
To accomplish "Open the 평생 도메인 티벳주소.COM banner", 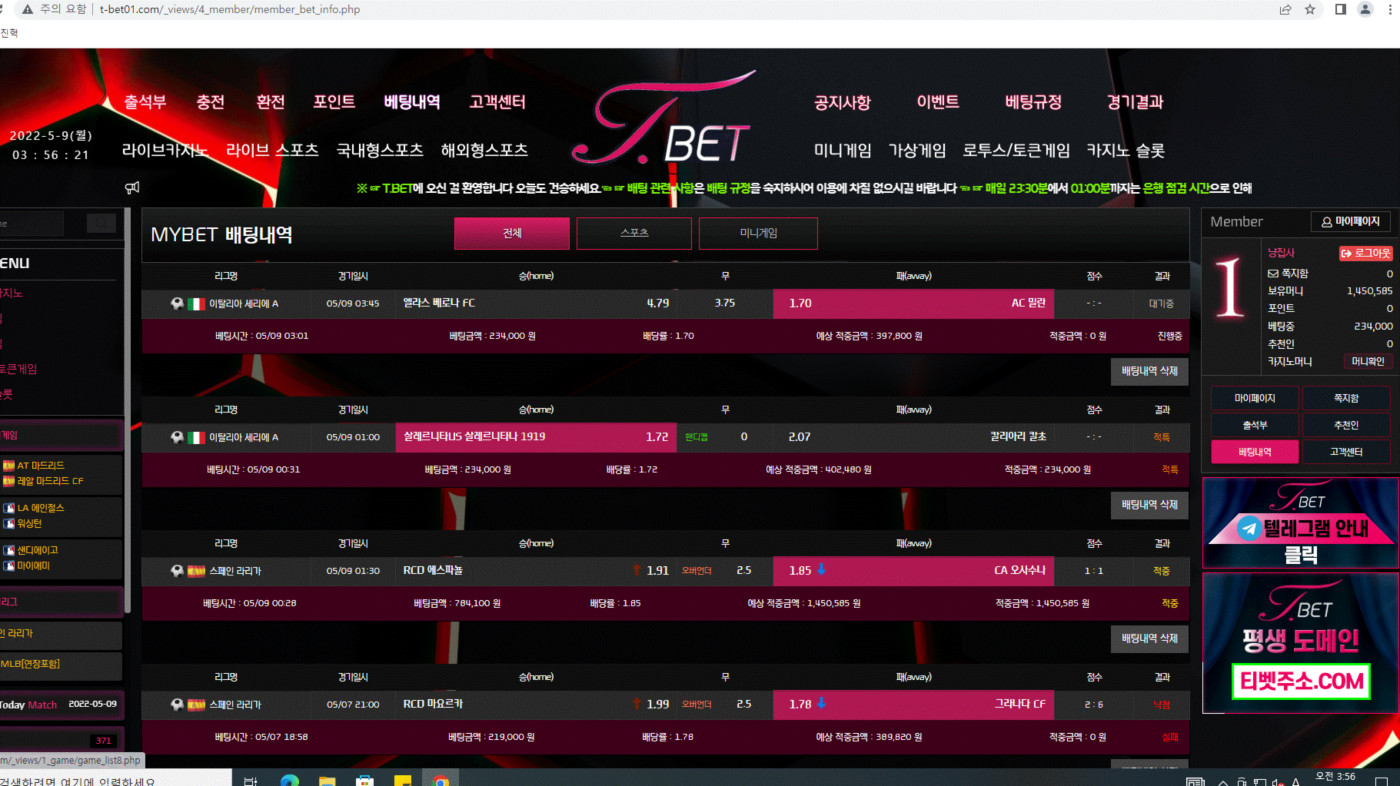I will tap(1299, 643).
